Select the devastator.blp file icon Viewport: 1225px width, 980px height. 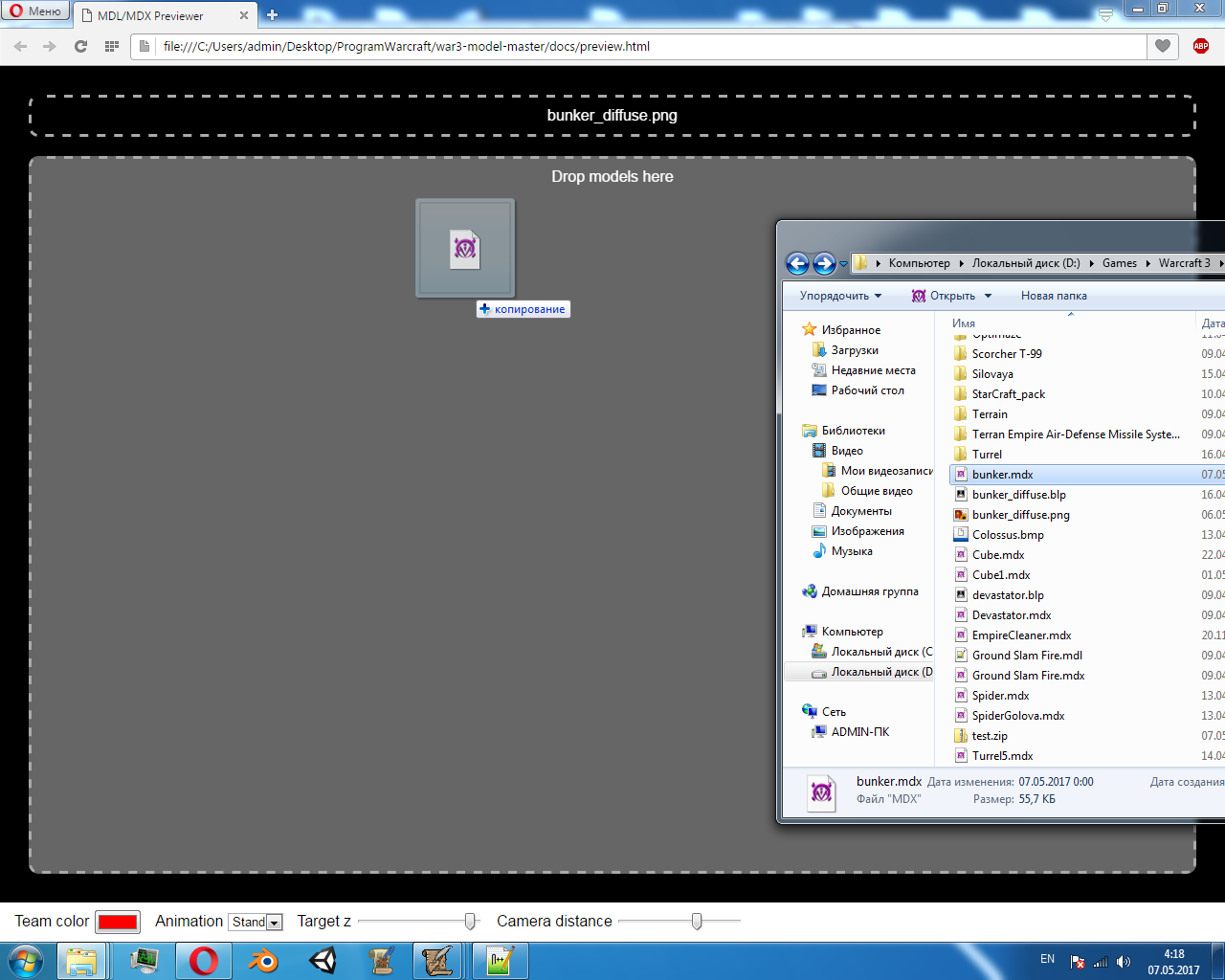(x=961, y=595)
